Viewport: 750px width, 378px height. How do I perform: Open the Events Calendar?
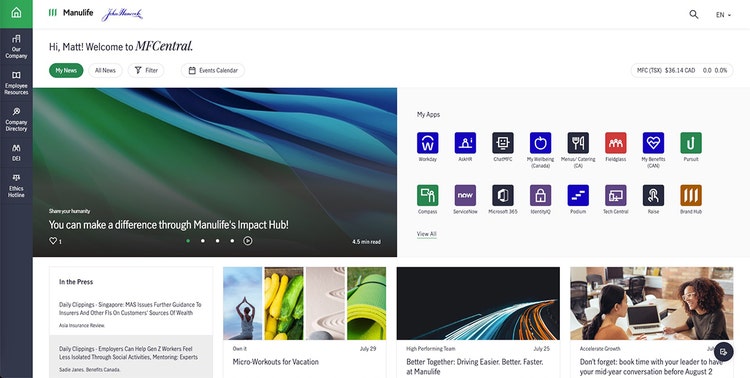tap(213, 70)
